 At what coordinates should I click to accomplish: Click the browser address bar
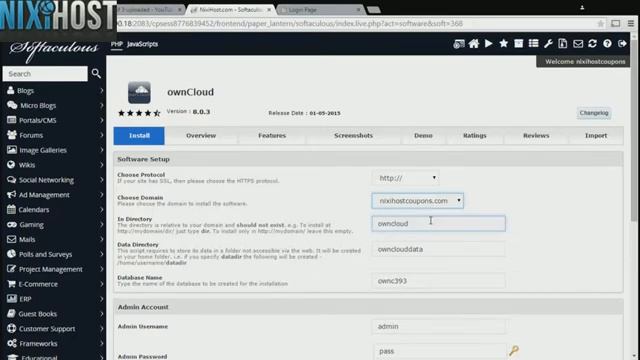[x=355, y=24]
